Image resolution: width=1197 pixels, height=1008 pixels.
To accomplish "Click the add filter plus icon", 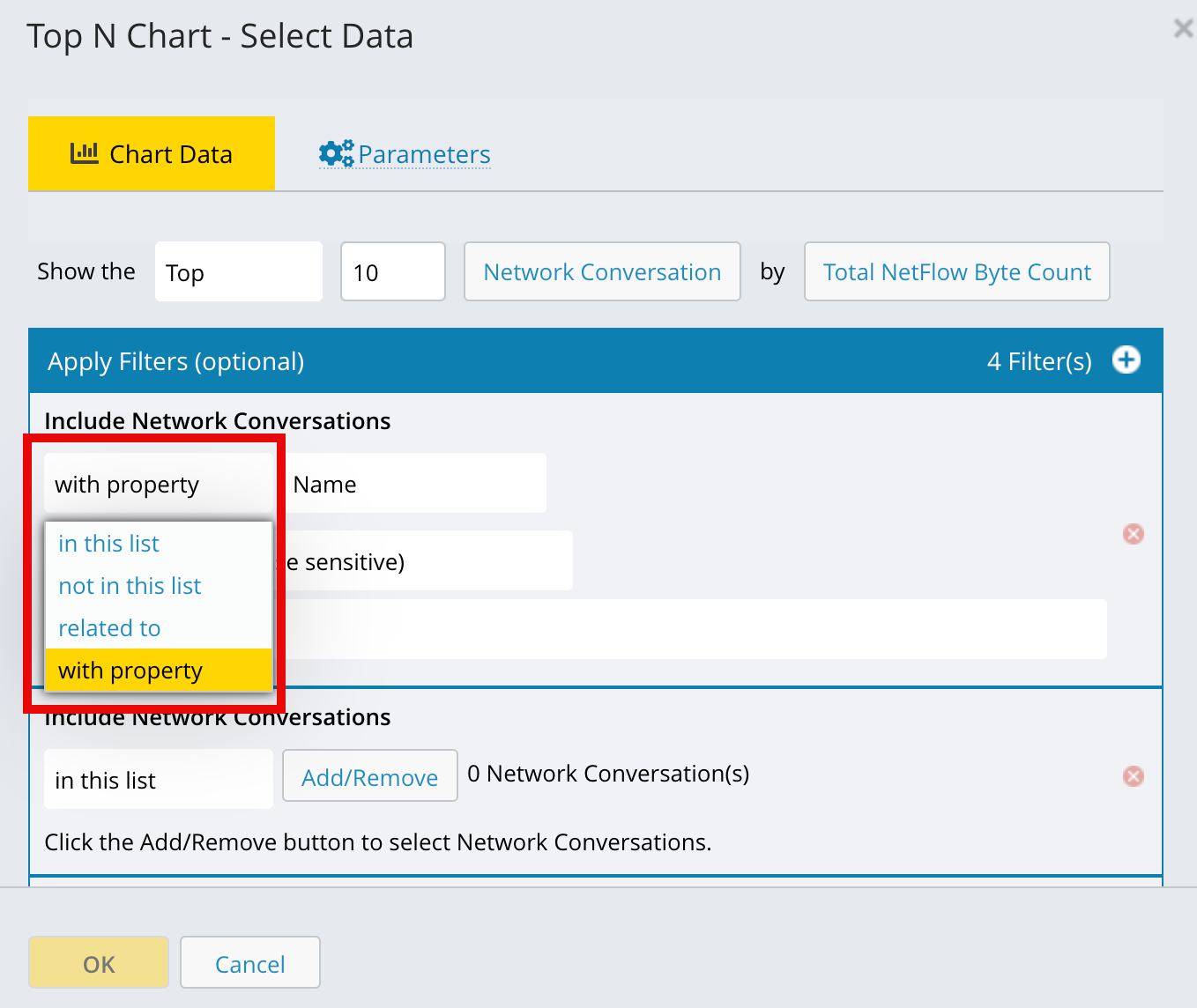I will point(1126,360).
